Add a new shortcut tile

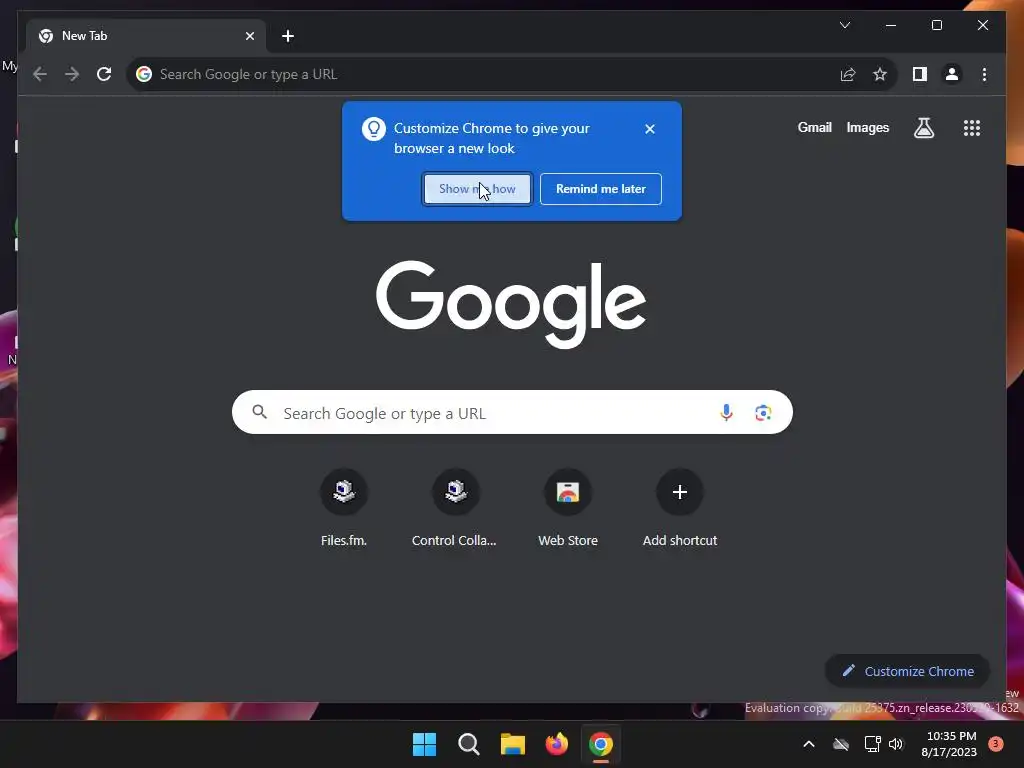[680, 508]
